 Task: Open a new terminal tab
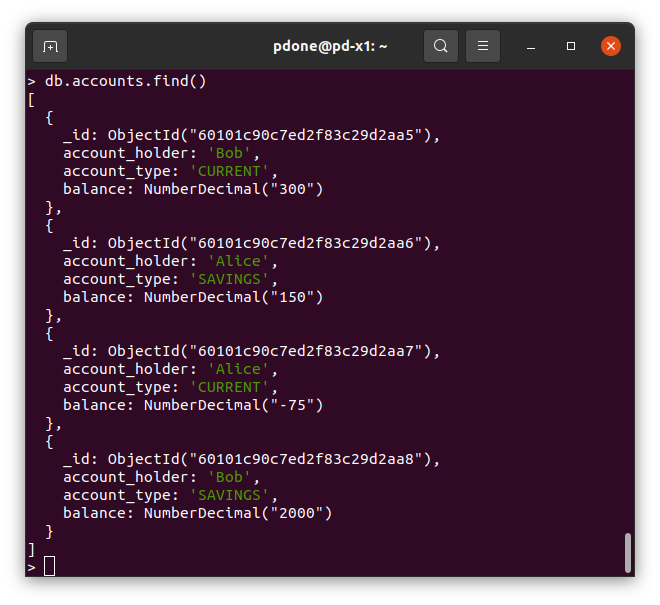point(50,46)
